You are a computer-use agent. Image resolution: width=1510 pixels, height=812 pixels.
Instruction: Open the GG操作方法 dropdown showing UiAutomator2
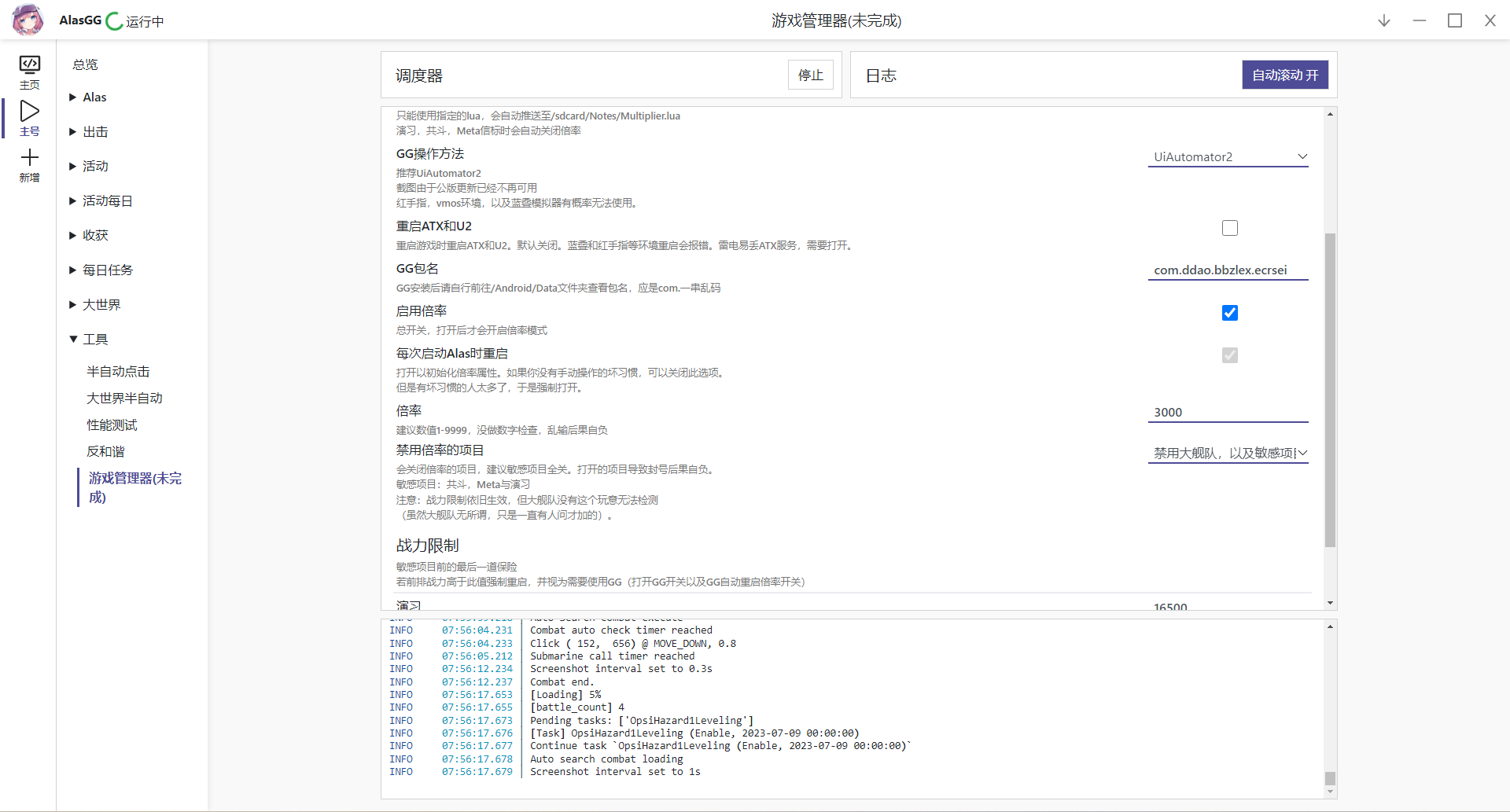pos(1228,156)
